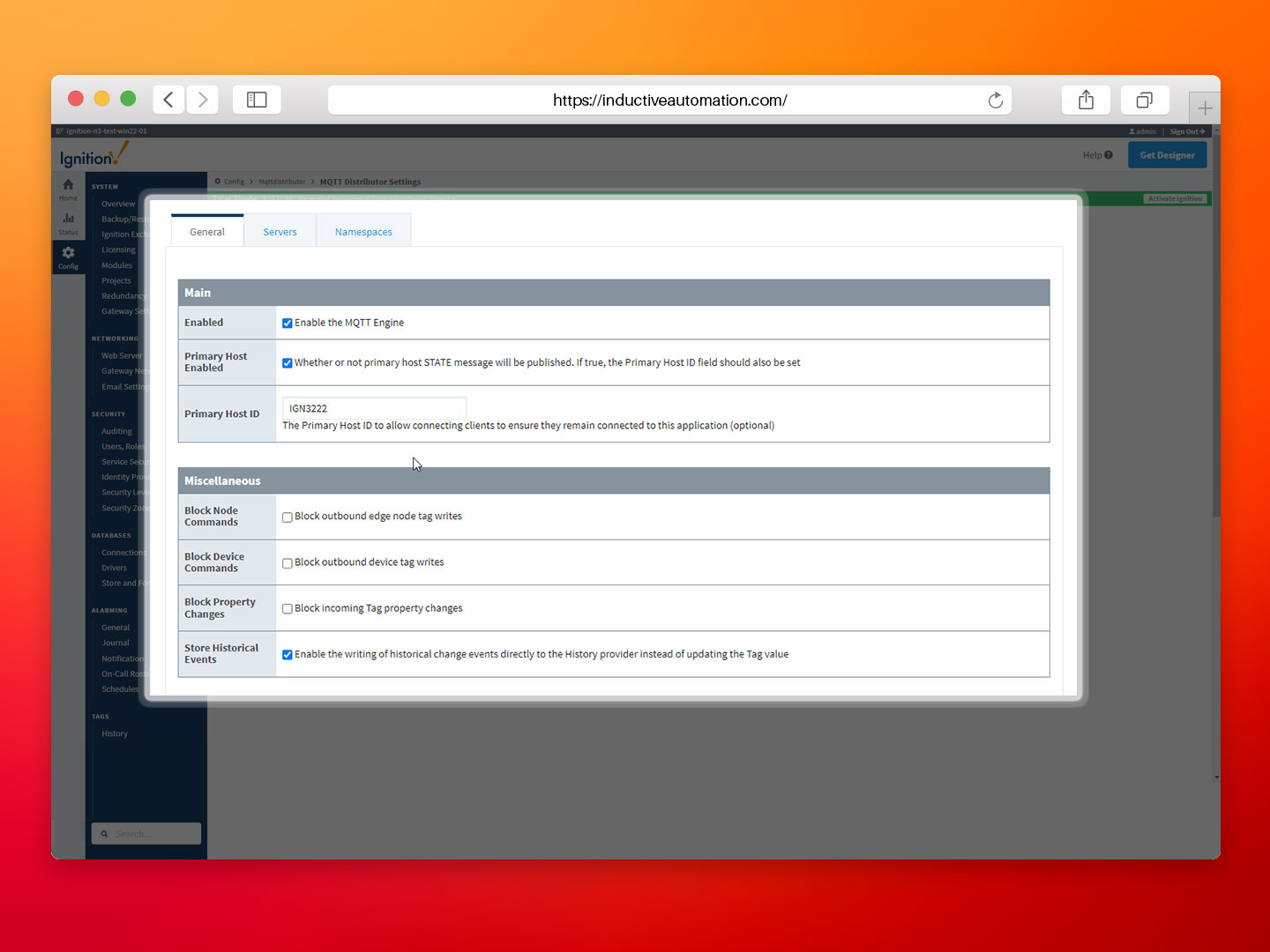Open Licensing in System menu
Viewport: 1270px width, 952px height.
(x=118, y=249)
